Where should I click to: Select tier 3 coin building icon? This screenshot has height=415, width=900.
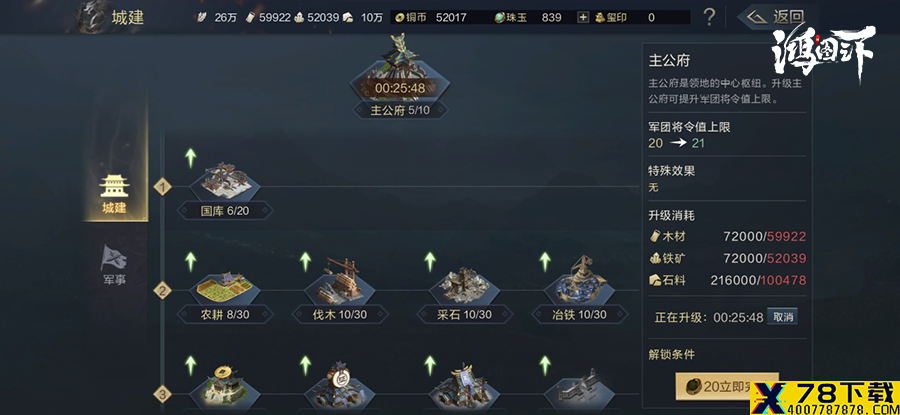coord(224,386)
